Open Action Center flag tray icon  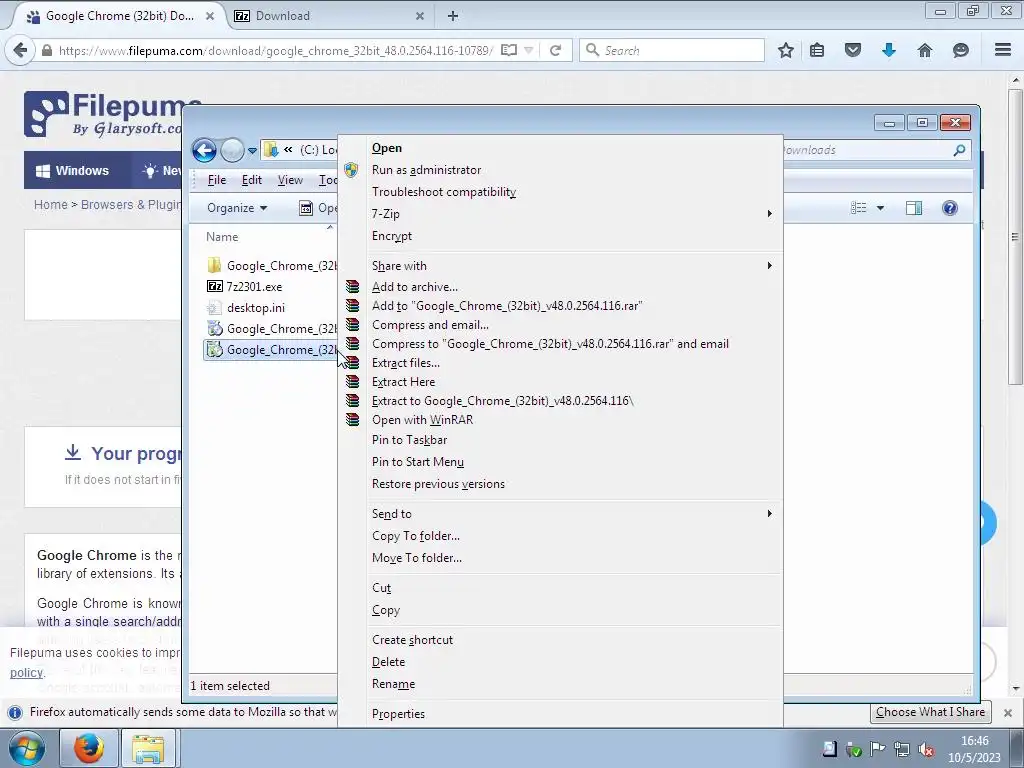878,749
